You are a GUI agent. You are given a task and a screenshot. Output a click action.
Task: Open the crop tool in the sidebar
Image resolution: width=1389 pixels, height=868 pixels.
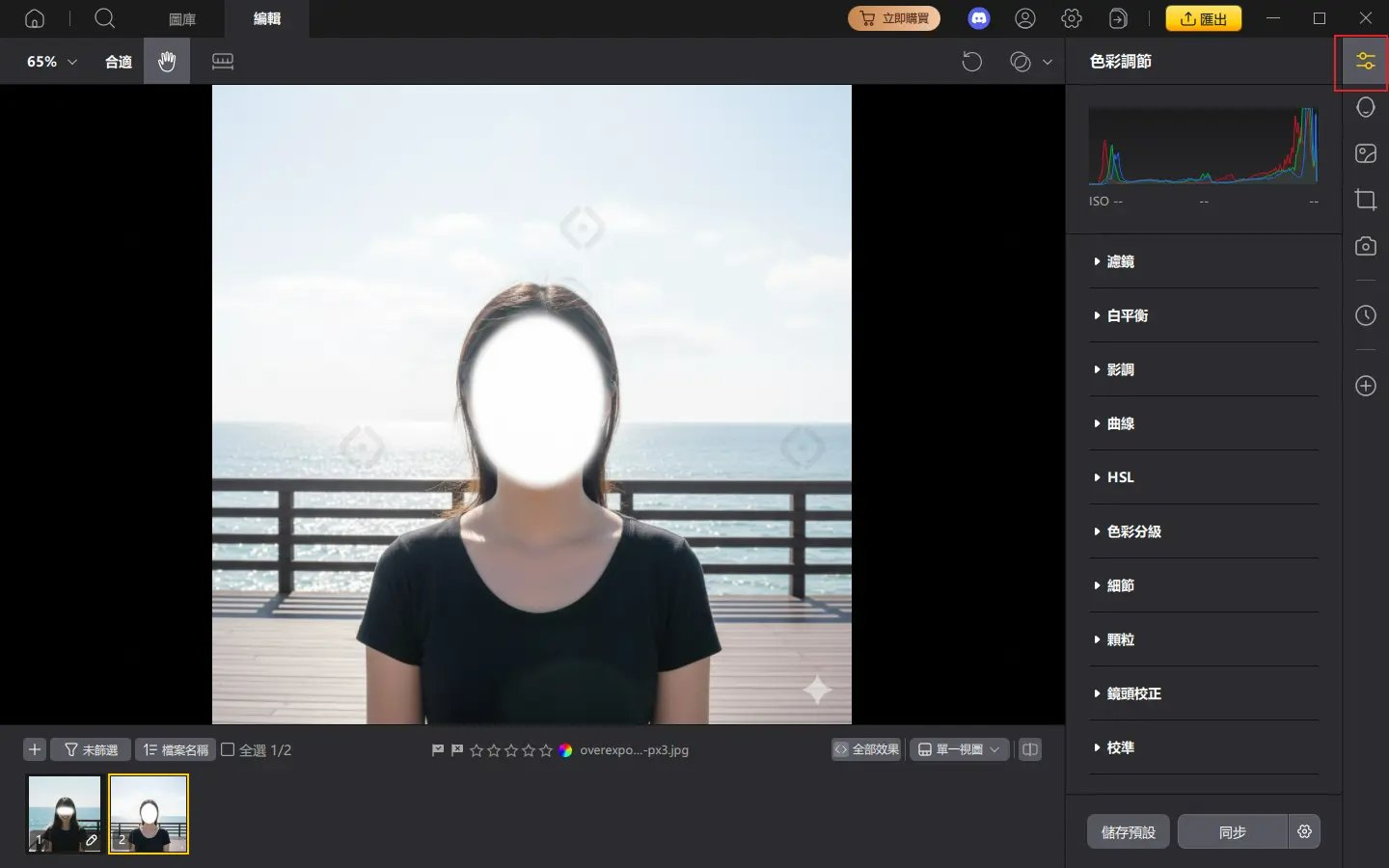pos(1365,200)
